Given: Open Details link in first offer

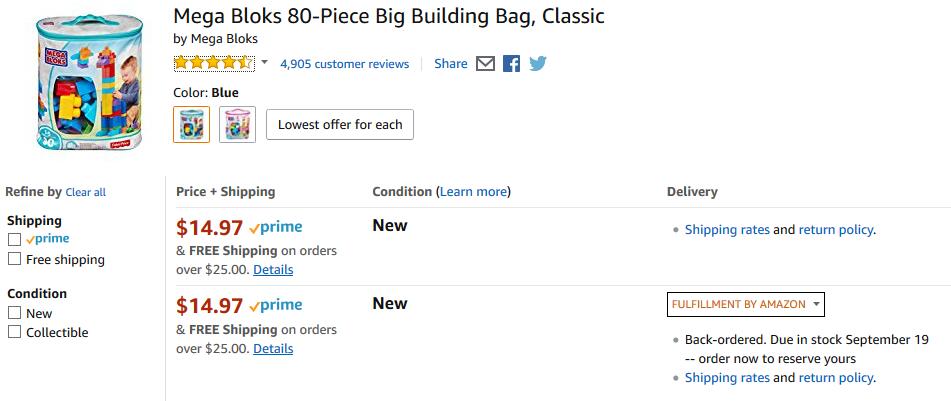Looking at the screenshot, I should pyautogui.click(x=273, y=269).
